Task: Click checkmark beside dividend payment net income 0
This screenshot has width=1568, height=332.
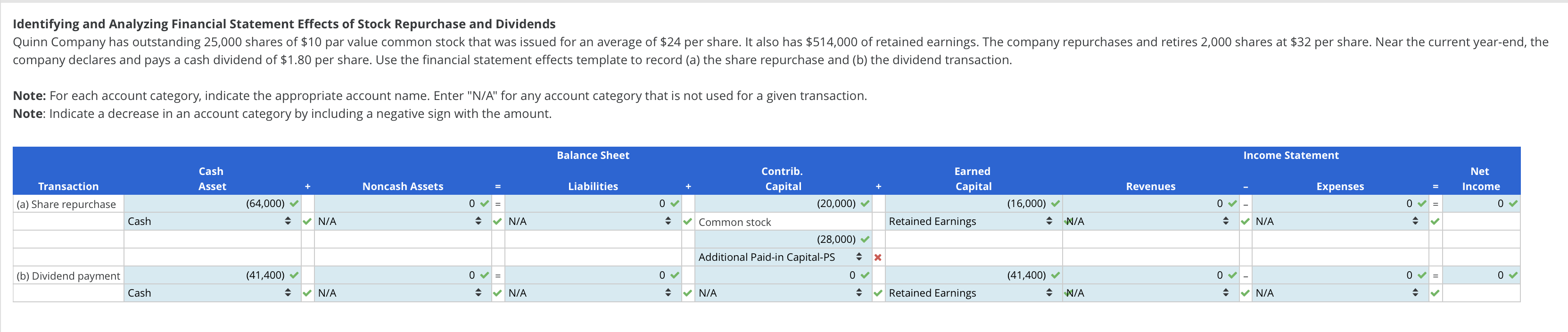Action: pyautogui.click(x=1513, y=275)
